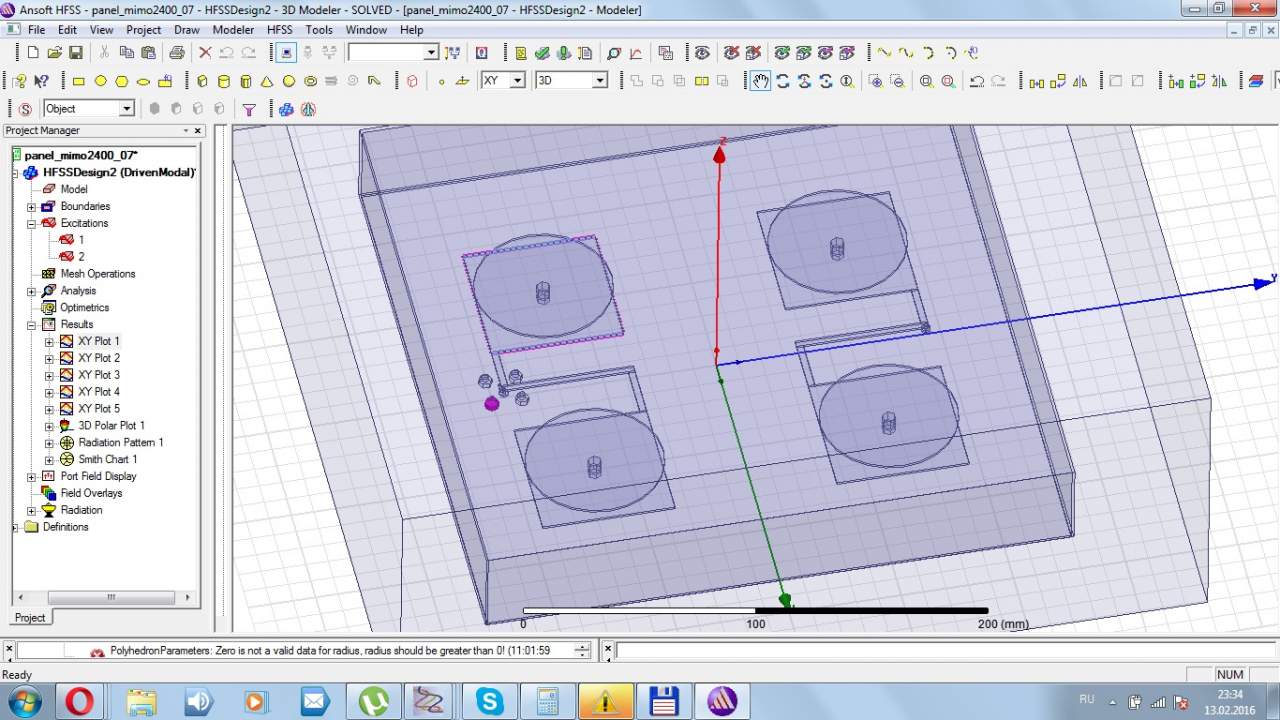This screenshot has height=720, width=1280.
Task: Select the Draw Torus tool
Action: coord(311,81)
